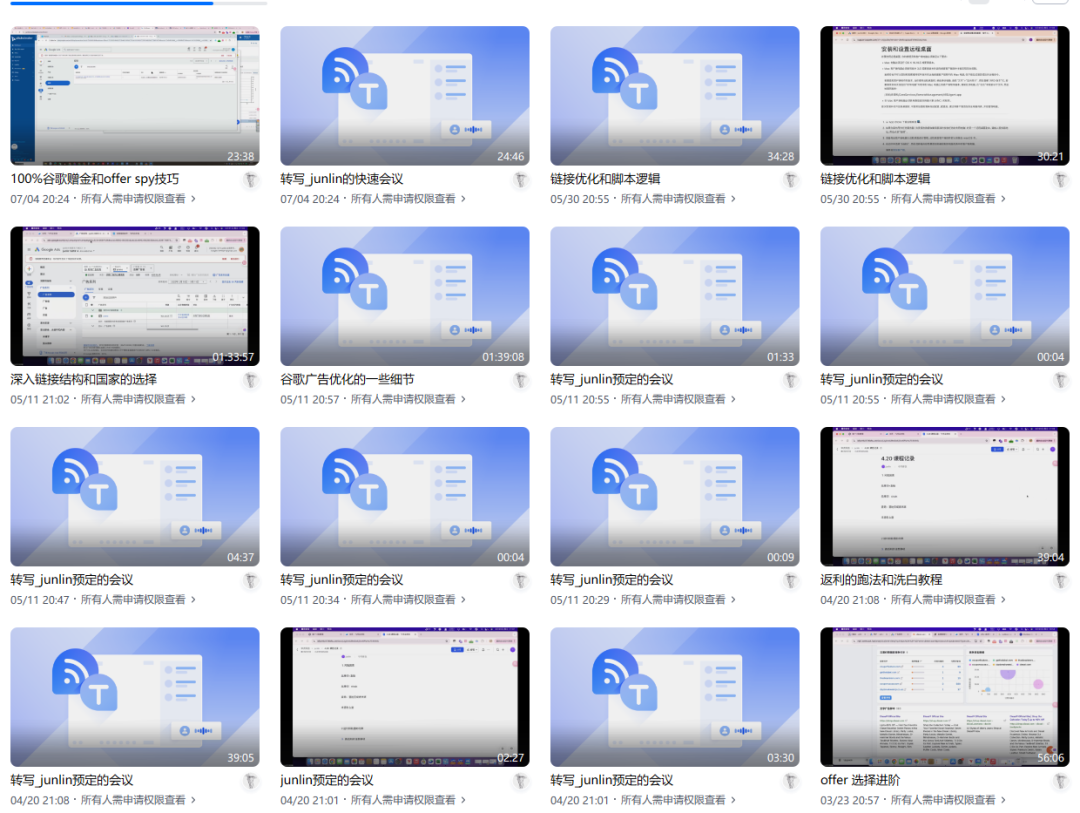The image size is (1080, 813).
Task: Click owner avatar on the 05/11 20:34 meeting card
Action: tap(521, 582)
